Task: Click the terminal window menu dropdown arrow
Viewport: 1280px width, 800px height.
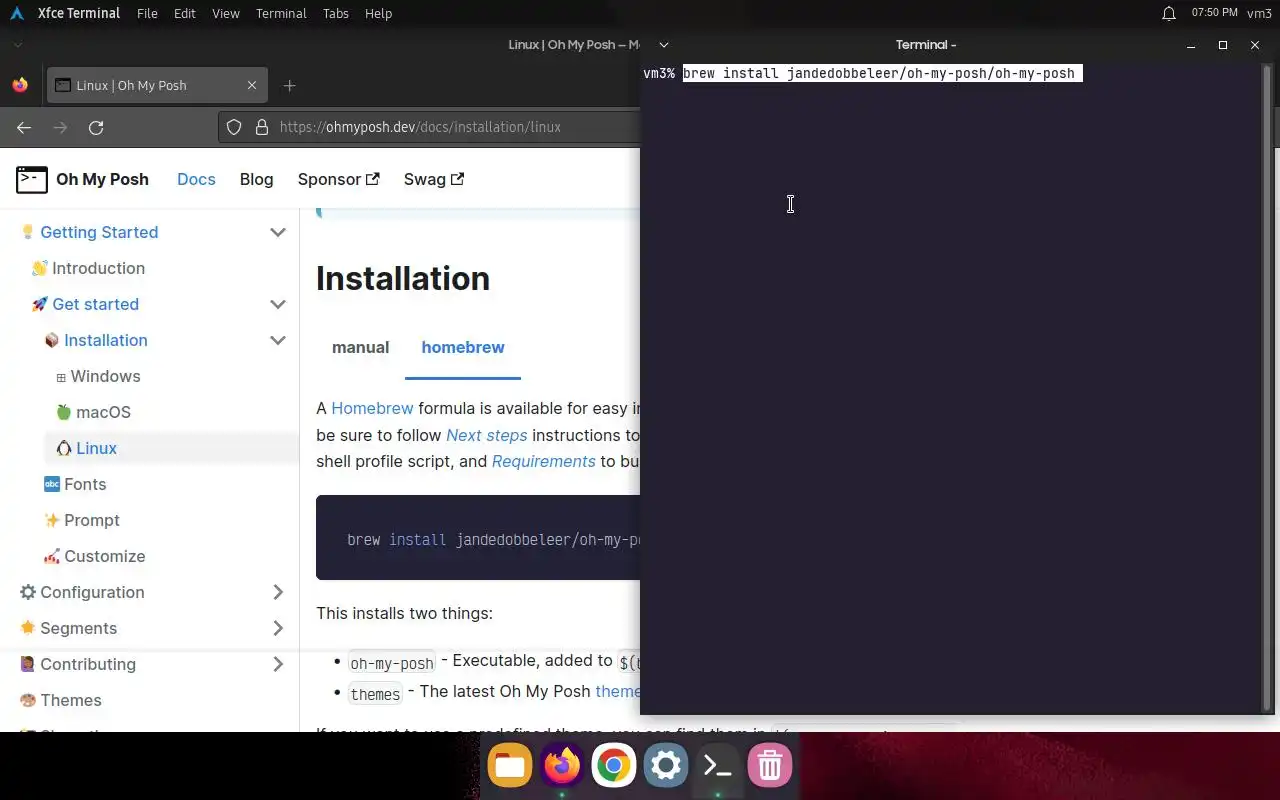Action: [x=663, y=45]
